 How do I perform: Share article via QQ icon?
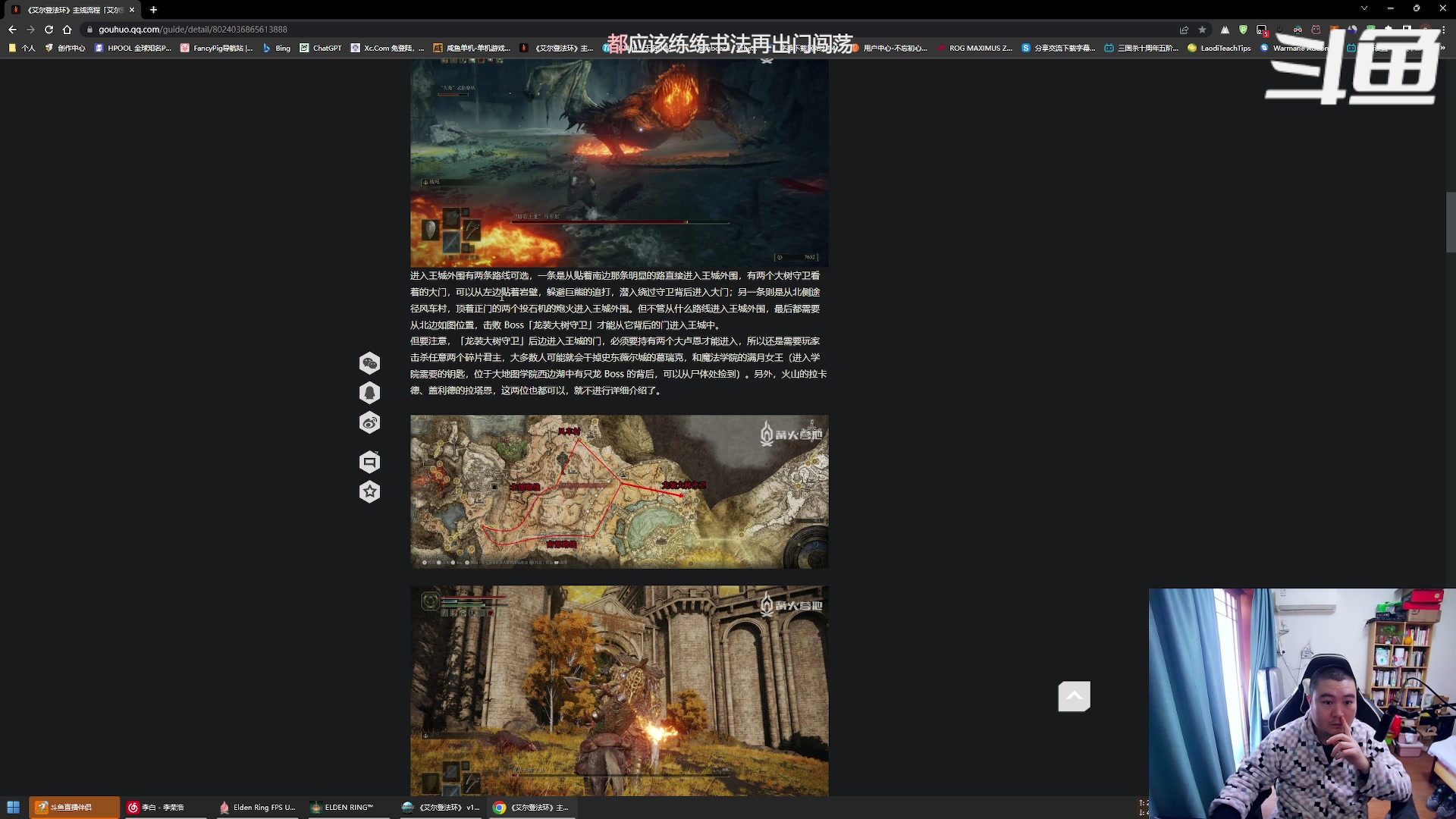point(369,393)
